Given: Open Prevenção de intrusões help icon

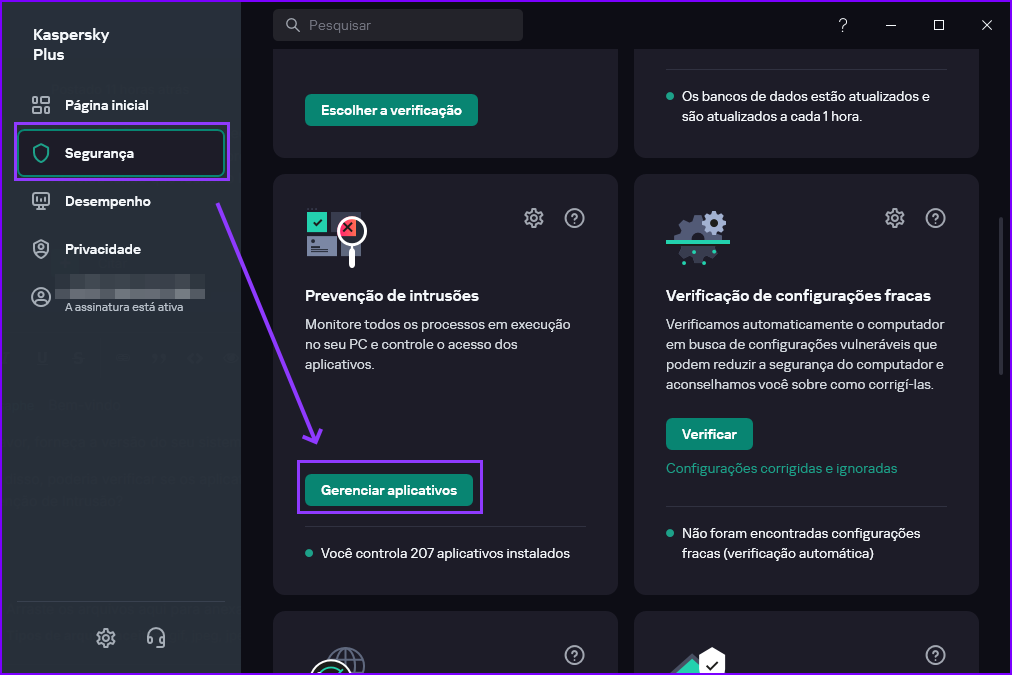Looking at the screenshot, I should pyautogui.click(x=574, y=218).
